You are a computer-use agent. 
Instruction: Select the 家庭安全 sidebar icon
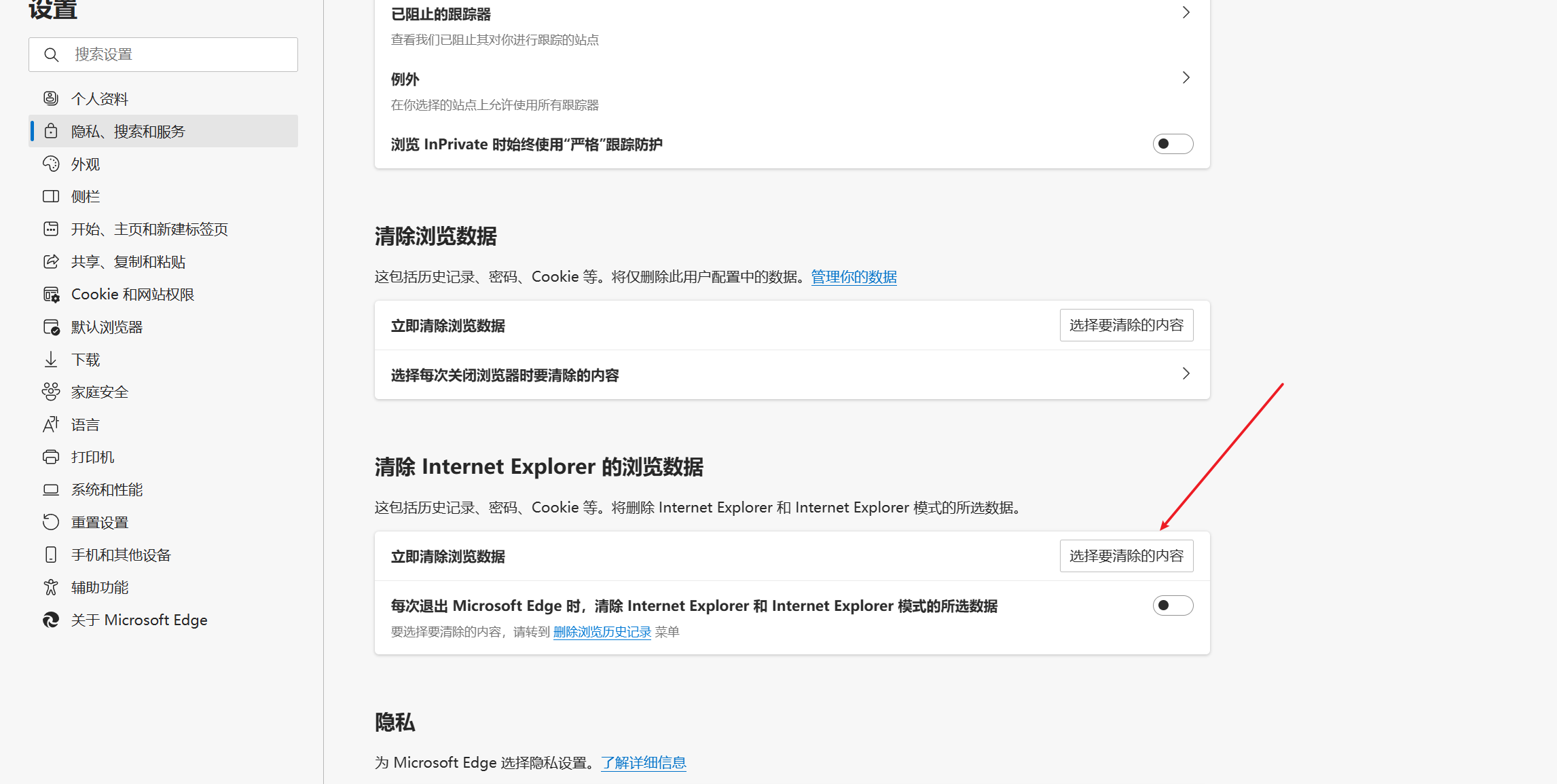[x=99, y=392]
